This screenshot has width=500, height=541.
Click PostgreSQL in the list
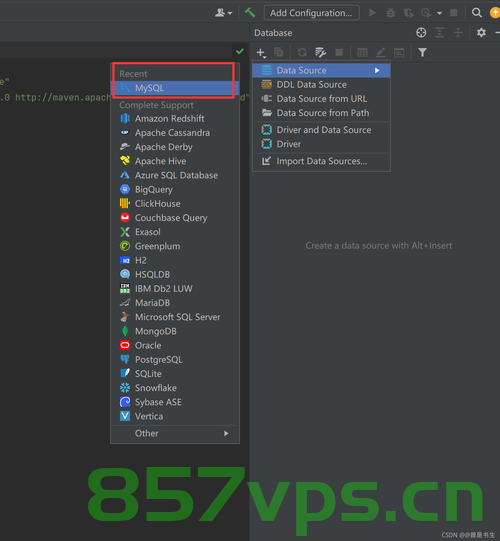tap(175, 360)
